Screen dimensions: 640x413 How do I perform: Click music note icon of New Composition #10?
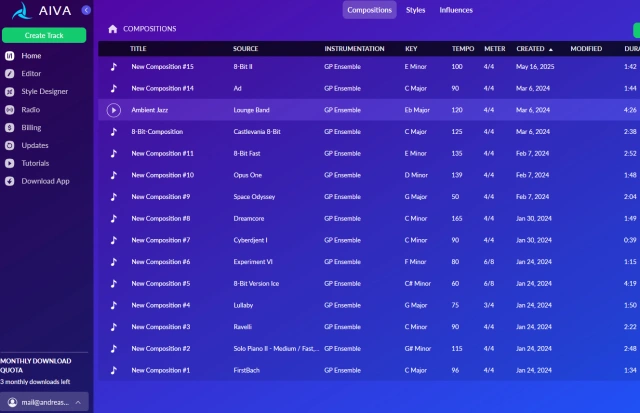click(114, 175)
